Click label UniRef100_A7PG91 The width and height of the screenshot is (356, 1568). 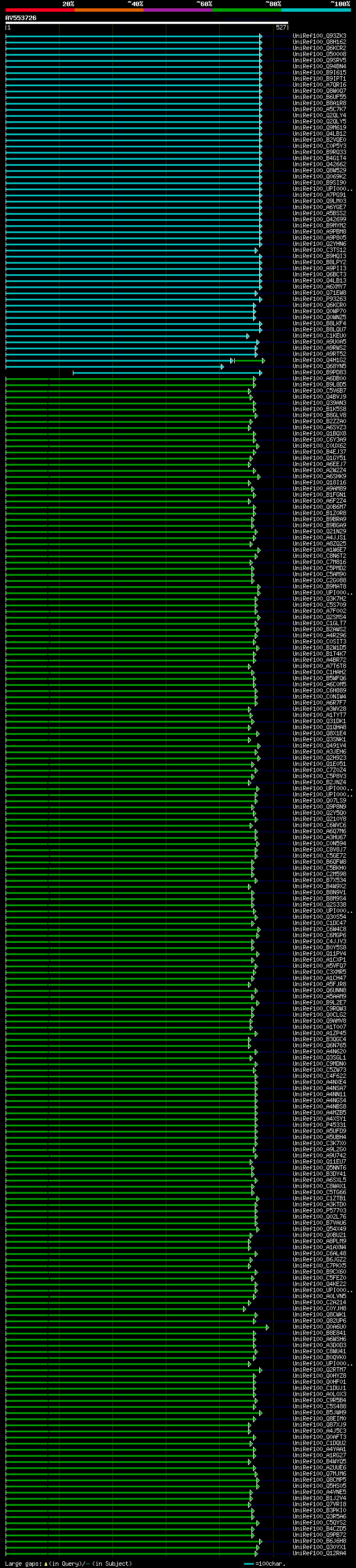pyautogui.click(x=319, y=195)
